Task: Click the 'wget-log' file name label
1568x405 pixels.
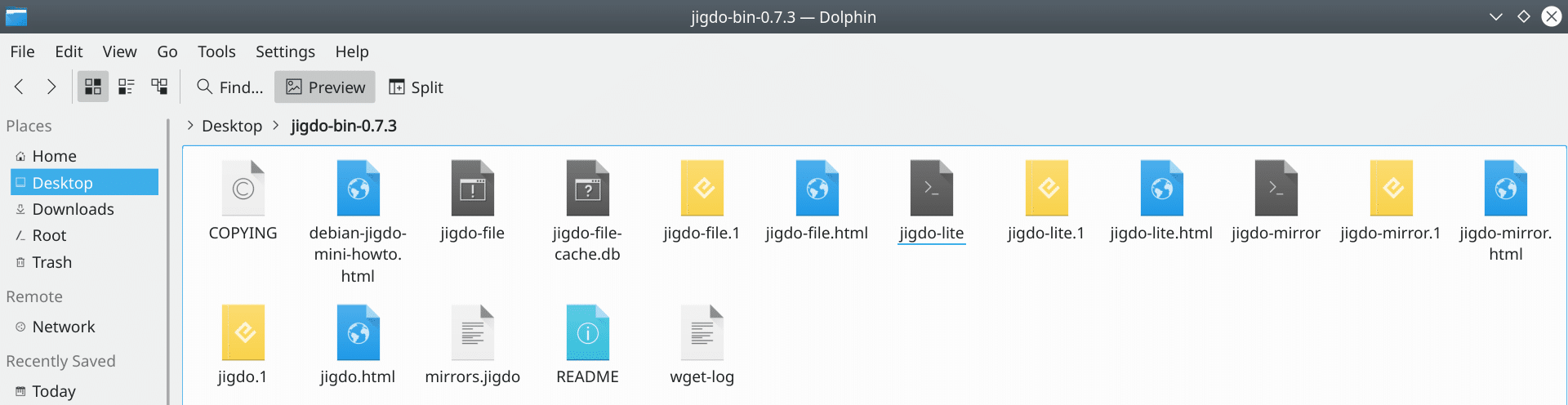Action: (x=702, y=377)
